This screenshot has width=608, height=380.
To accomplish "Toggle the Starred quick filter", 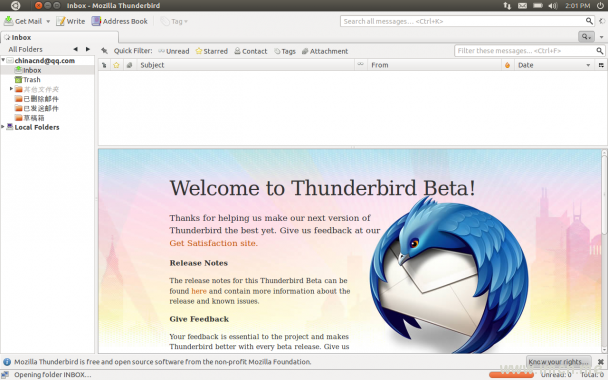I will pyautogui.click(x=212, y=51).
